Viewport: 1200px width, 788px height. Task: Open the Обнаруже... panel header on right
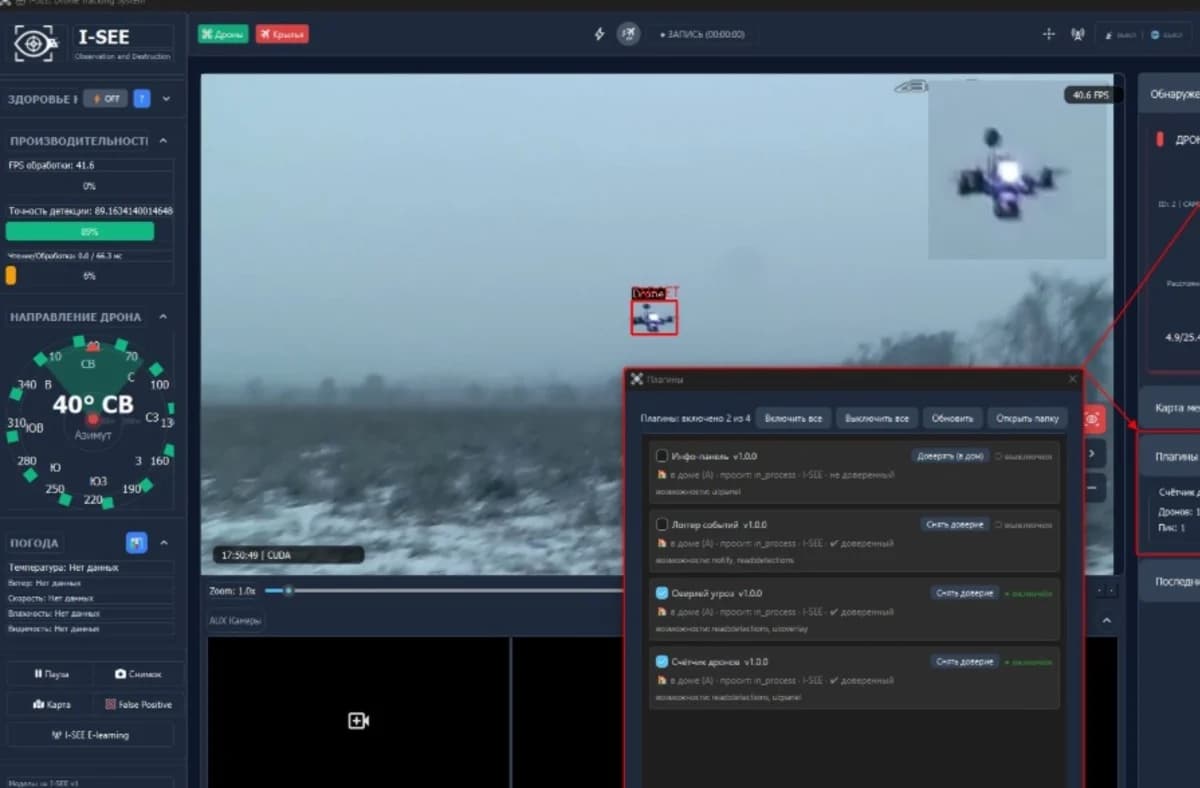click(x=1169, y=95)
